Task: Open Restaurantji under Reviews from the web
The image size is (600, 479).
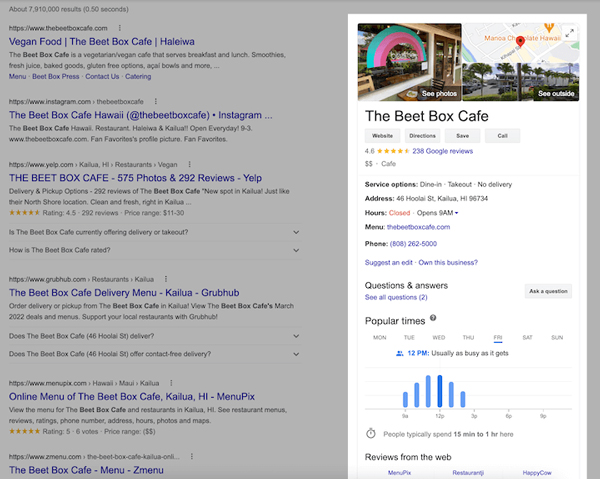Action: tap(468, 473)
